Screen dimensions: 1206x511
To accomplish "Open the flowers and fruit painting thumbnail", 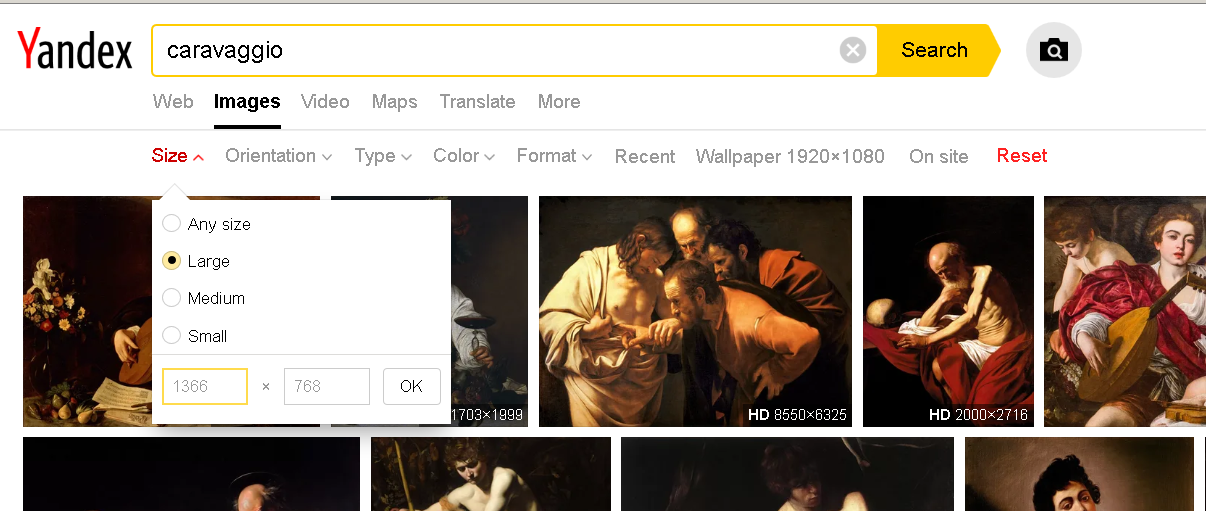I will tap(87, 311).
